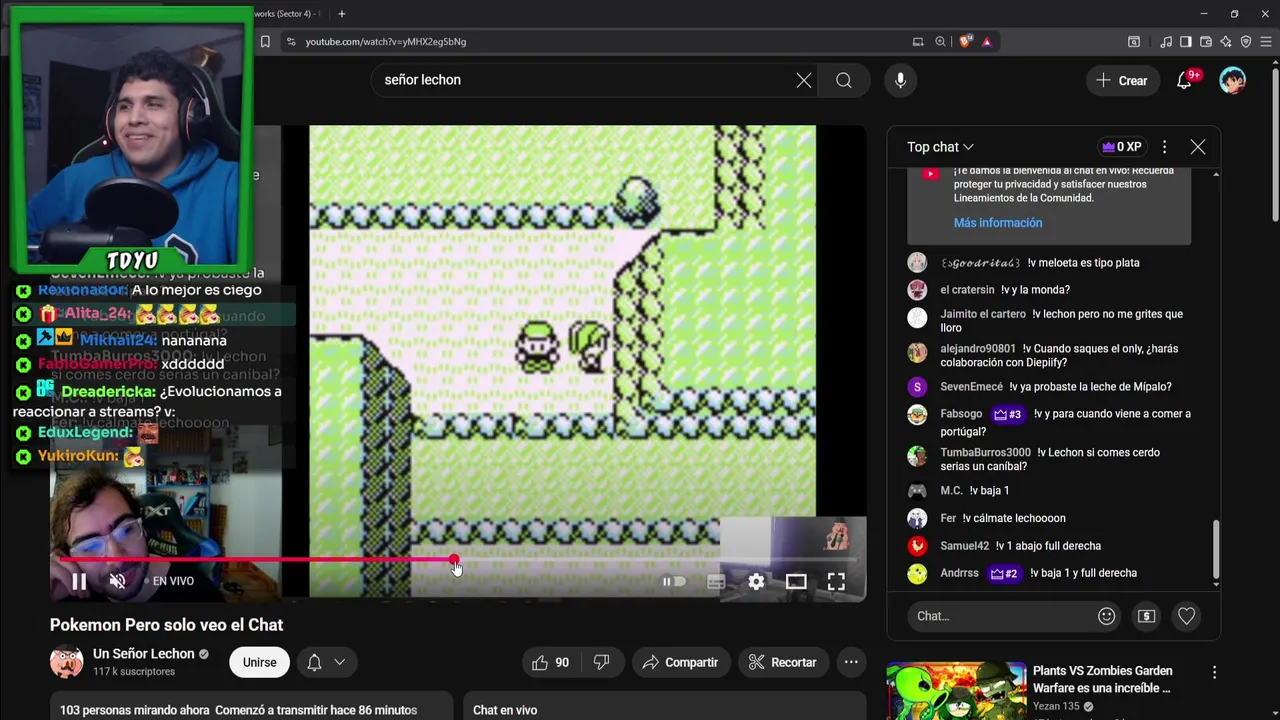1280x720 pixels.
Task: Open the 0 XP crown leaderboard badge
Action: point(1121,147)
